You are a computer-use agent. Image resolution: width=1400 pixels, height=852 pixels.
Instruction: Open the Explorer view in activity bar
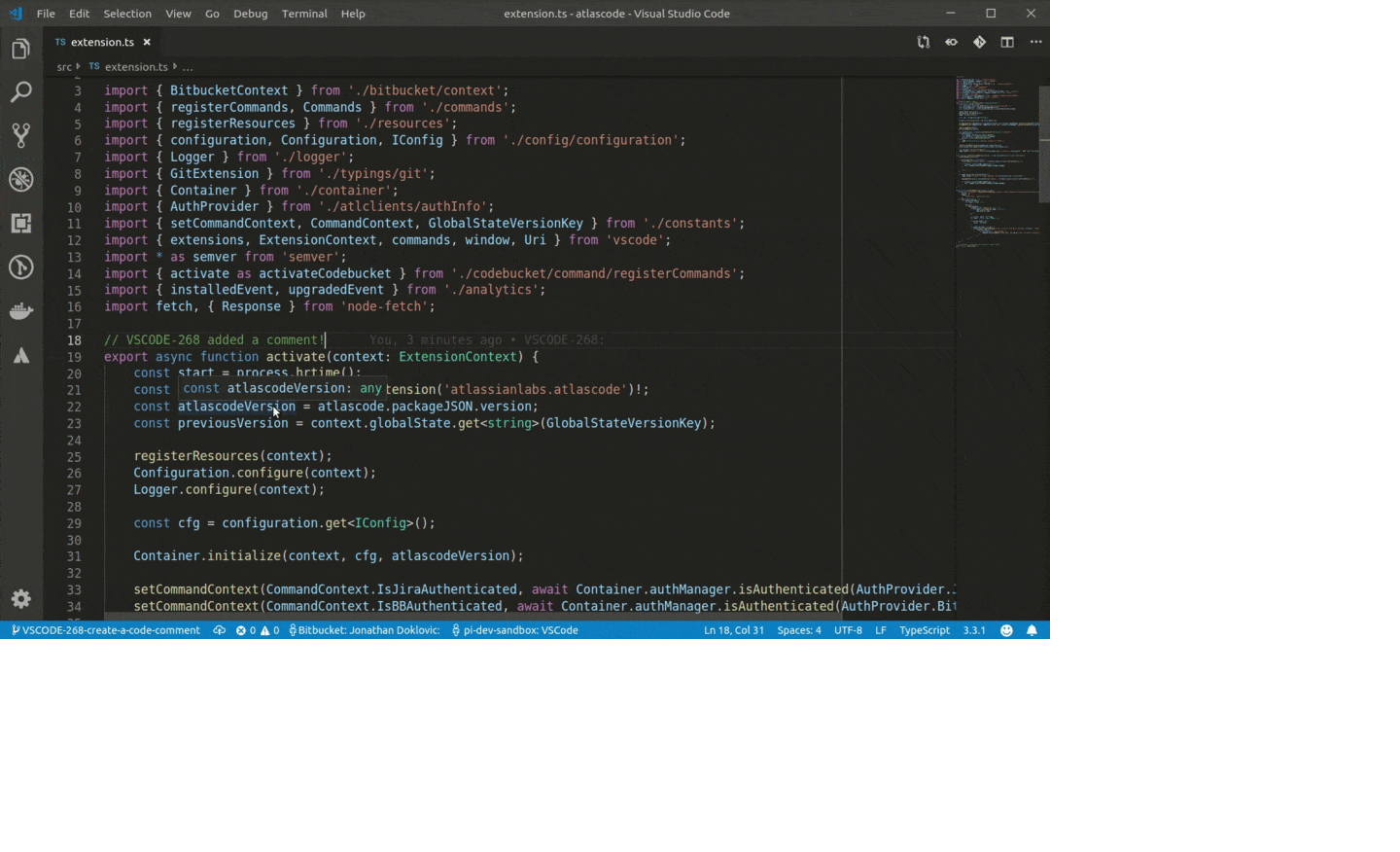tap(21, 49)
